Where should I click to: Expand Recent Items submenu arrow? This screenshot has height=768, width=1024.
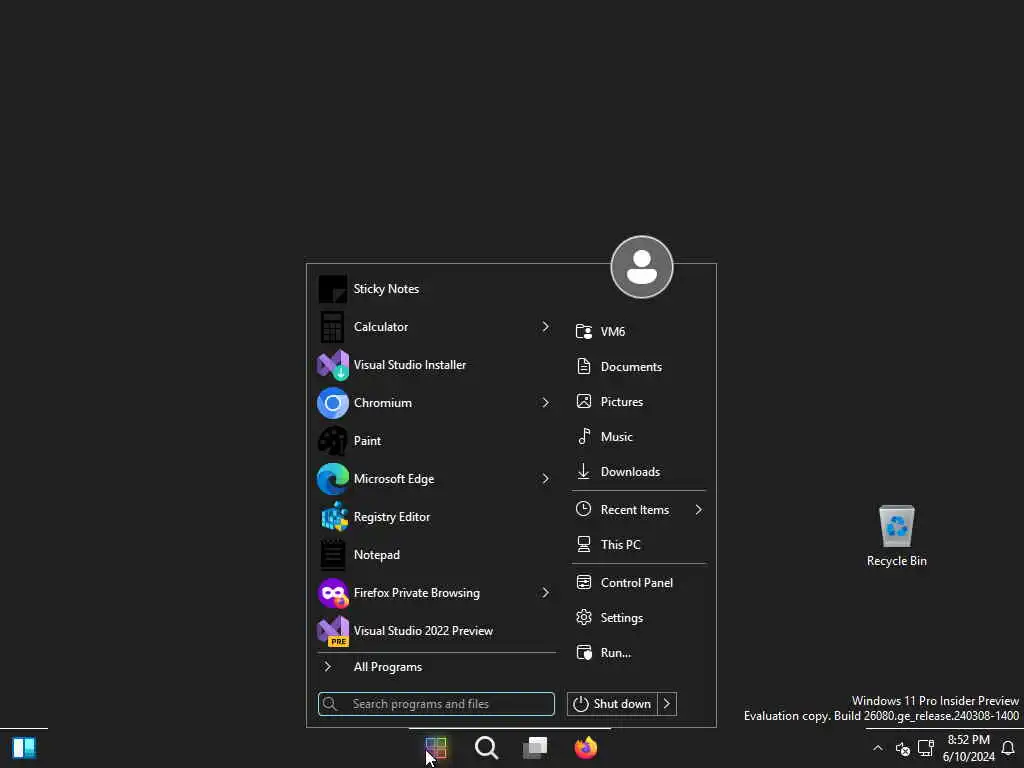(x=698, y=509)
